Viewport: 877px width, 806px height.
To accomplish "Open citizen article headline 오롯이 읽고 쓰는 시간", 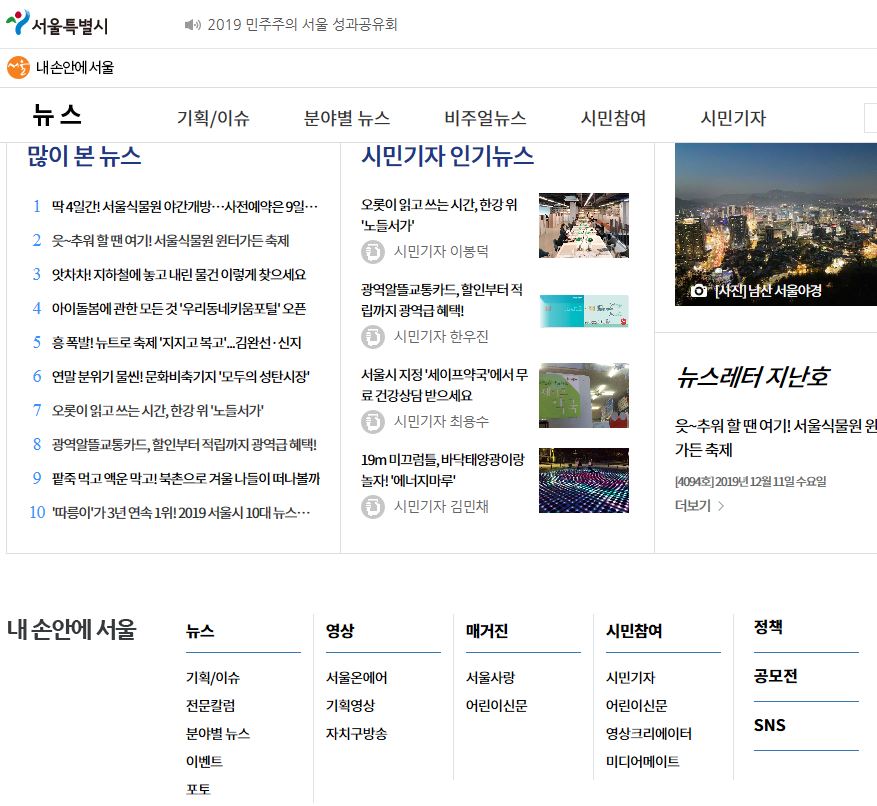I will pos(439,215).
